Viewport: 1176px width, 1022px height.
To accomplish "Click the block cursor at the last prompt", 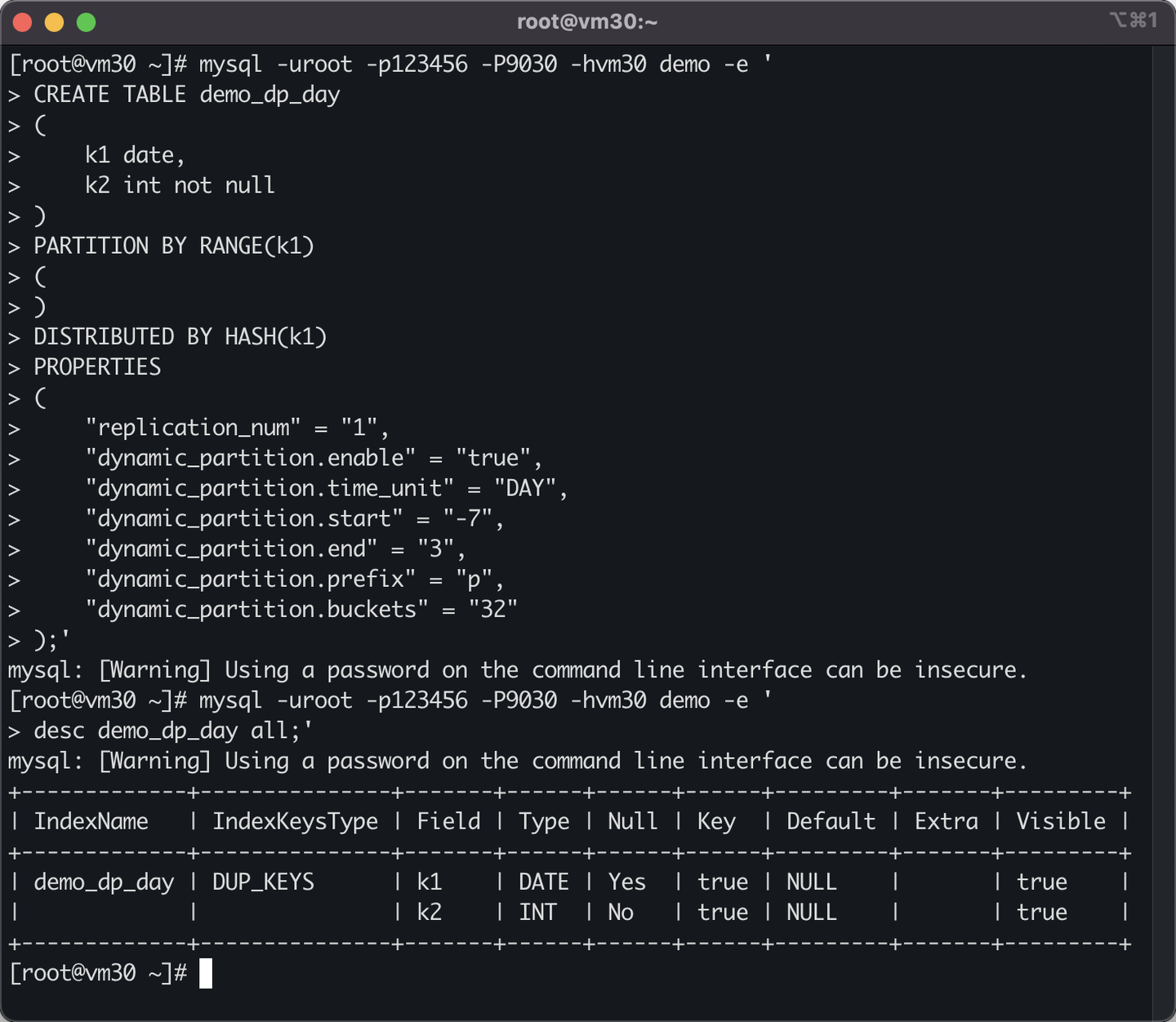I will [206, 973].
